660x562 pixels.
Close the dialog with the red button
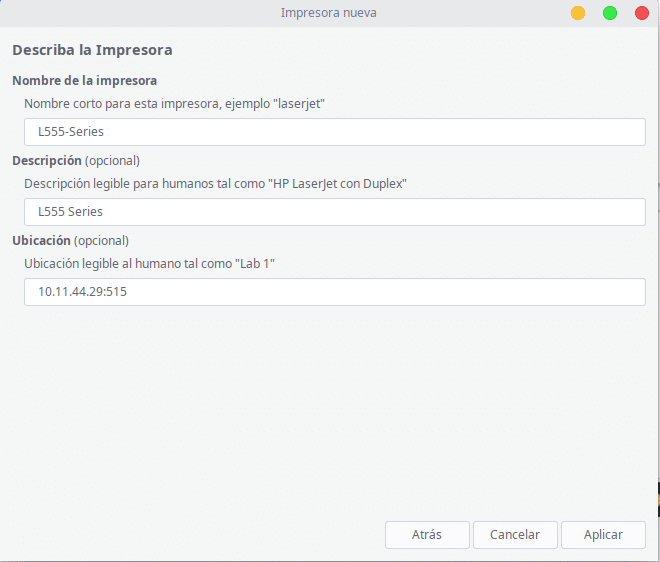641,13
